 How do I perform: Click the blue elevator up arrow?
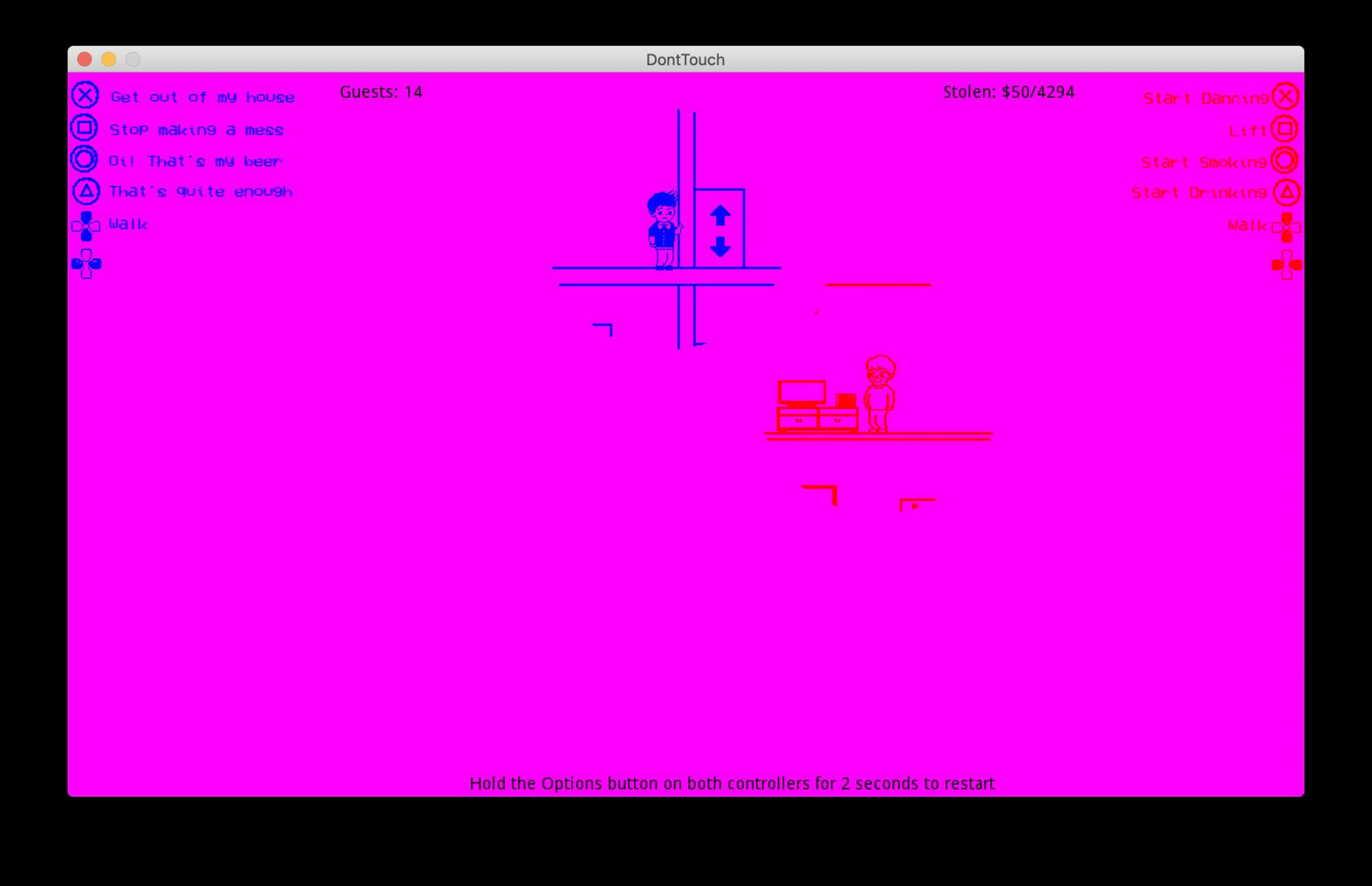pos(720,215)
